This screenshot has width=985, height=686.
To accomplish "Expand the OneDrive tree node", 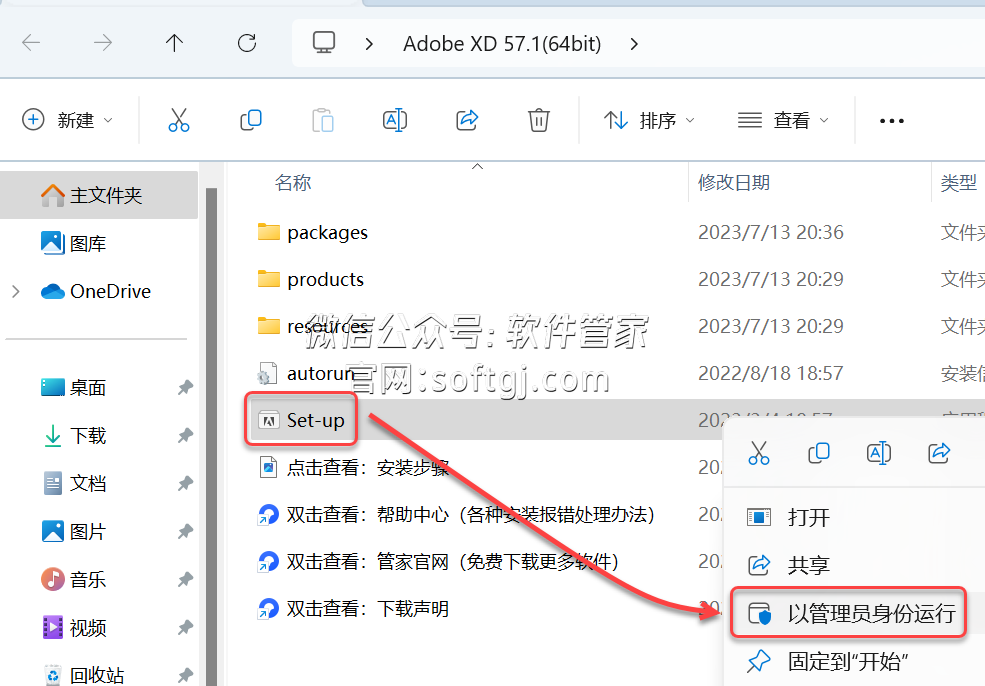I will point(16,291).
